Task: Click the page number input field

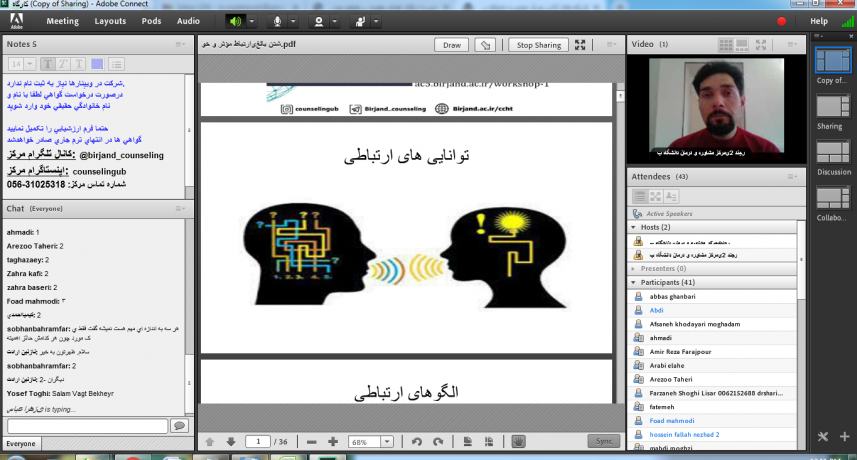Action: click(x=258, y=441)
